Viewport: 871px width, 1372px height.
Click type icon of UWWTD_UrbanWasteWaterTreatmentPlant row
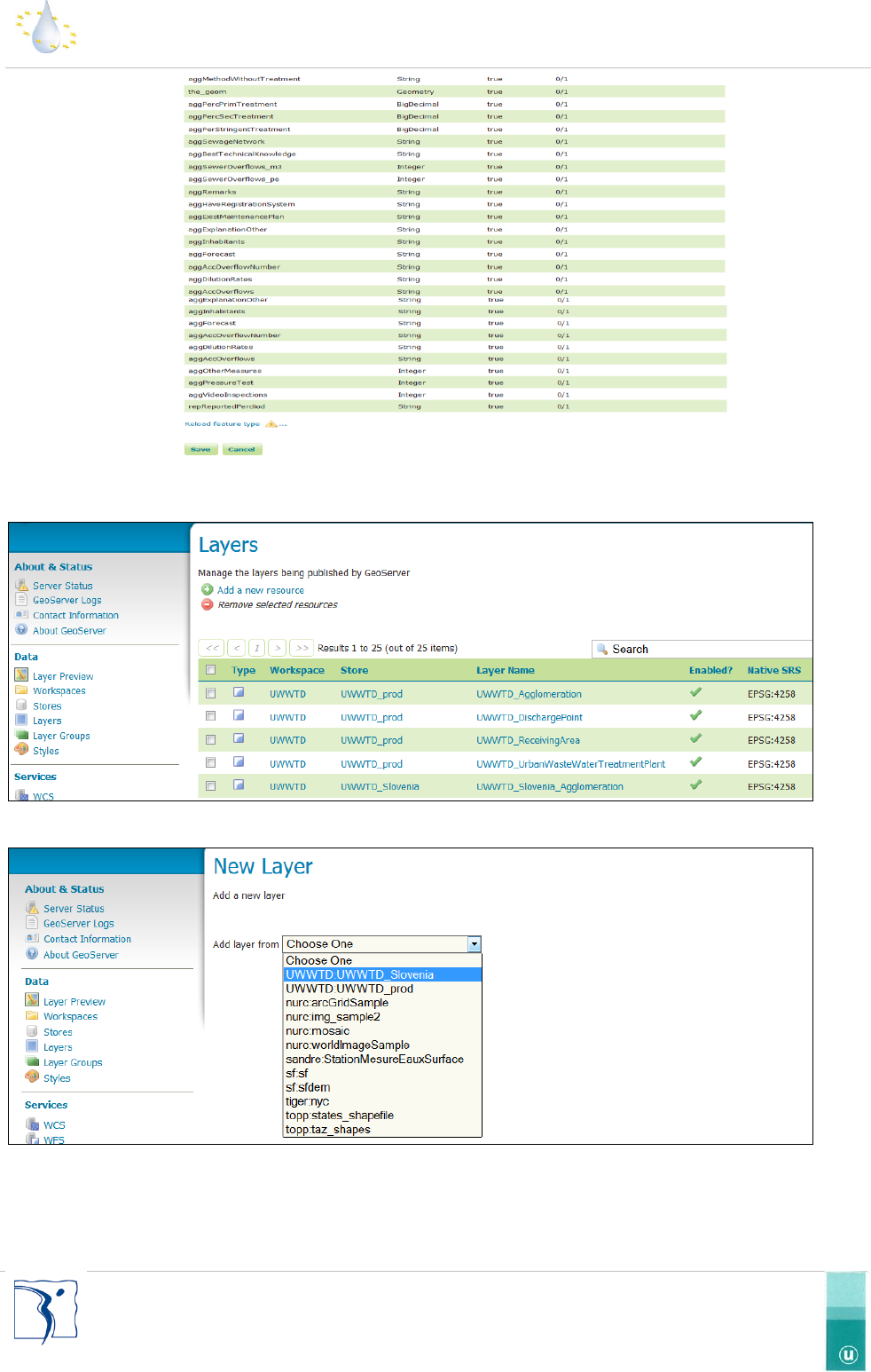pyautogui.click(x=239, y=761)
